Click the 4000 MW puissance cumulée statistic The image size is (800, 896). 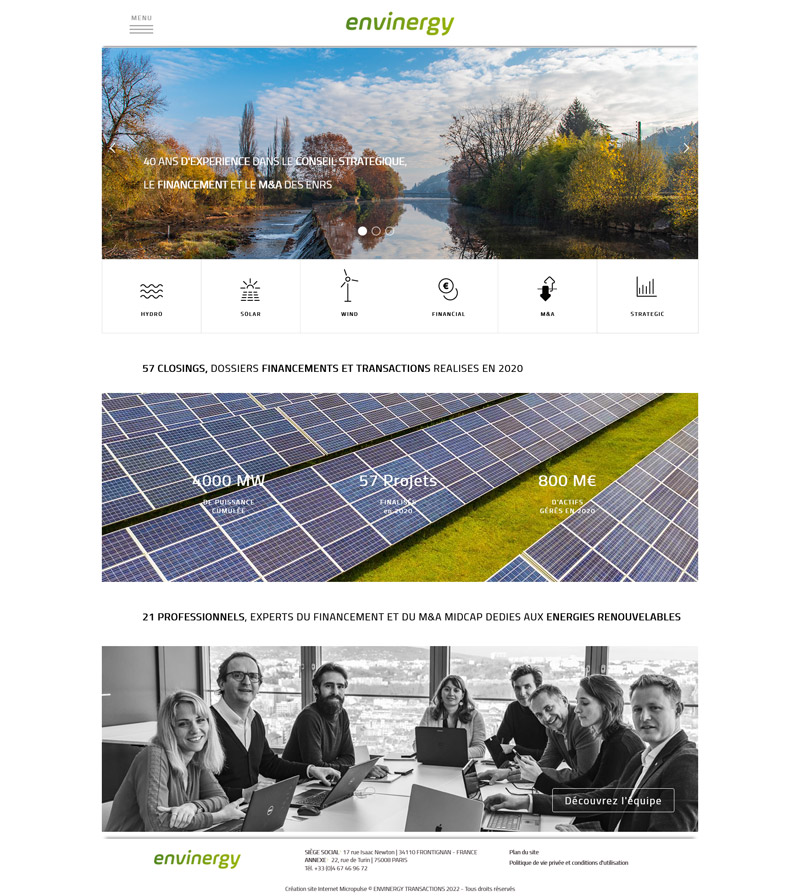(x=229, y=493)
